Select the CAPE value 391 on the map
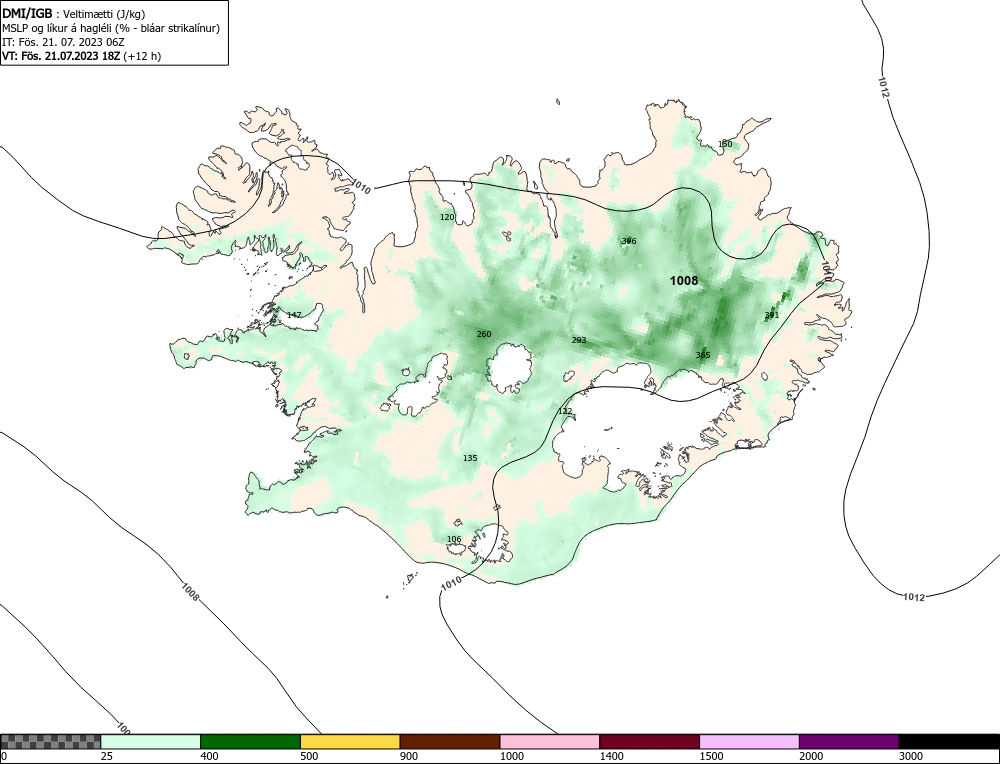Viewport: 1000px width, 764px height. (772, 315)
